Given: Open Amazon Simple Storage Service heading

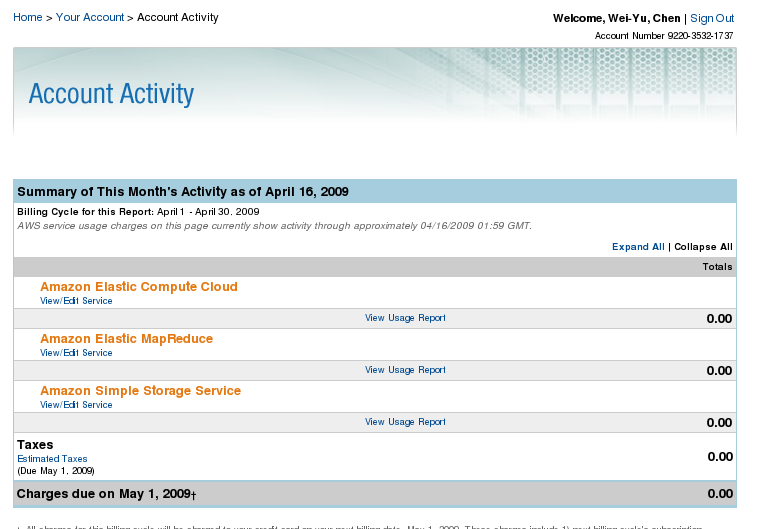Looking at the screenshot, I should click(140, 391).
